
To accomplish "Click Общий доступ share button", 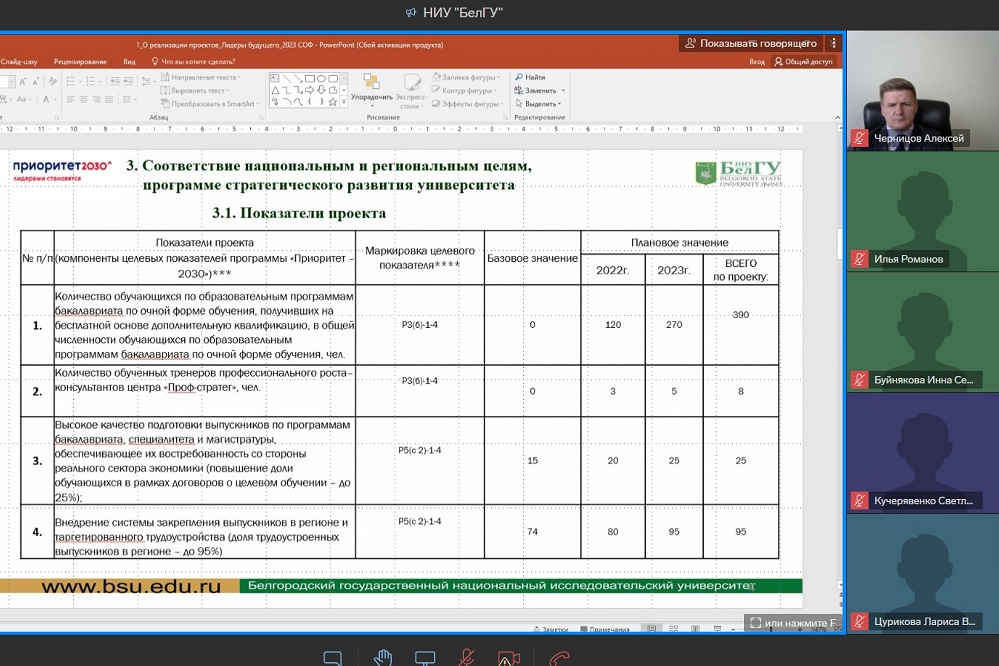I will [x=803, y=62].
